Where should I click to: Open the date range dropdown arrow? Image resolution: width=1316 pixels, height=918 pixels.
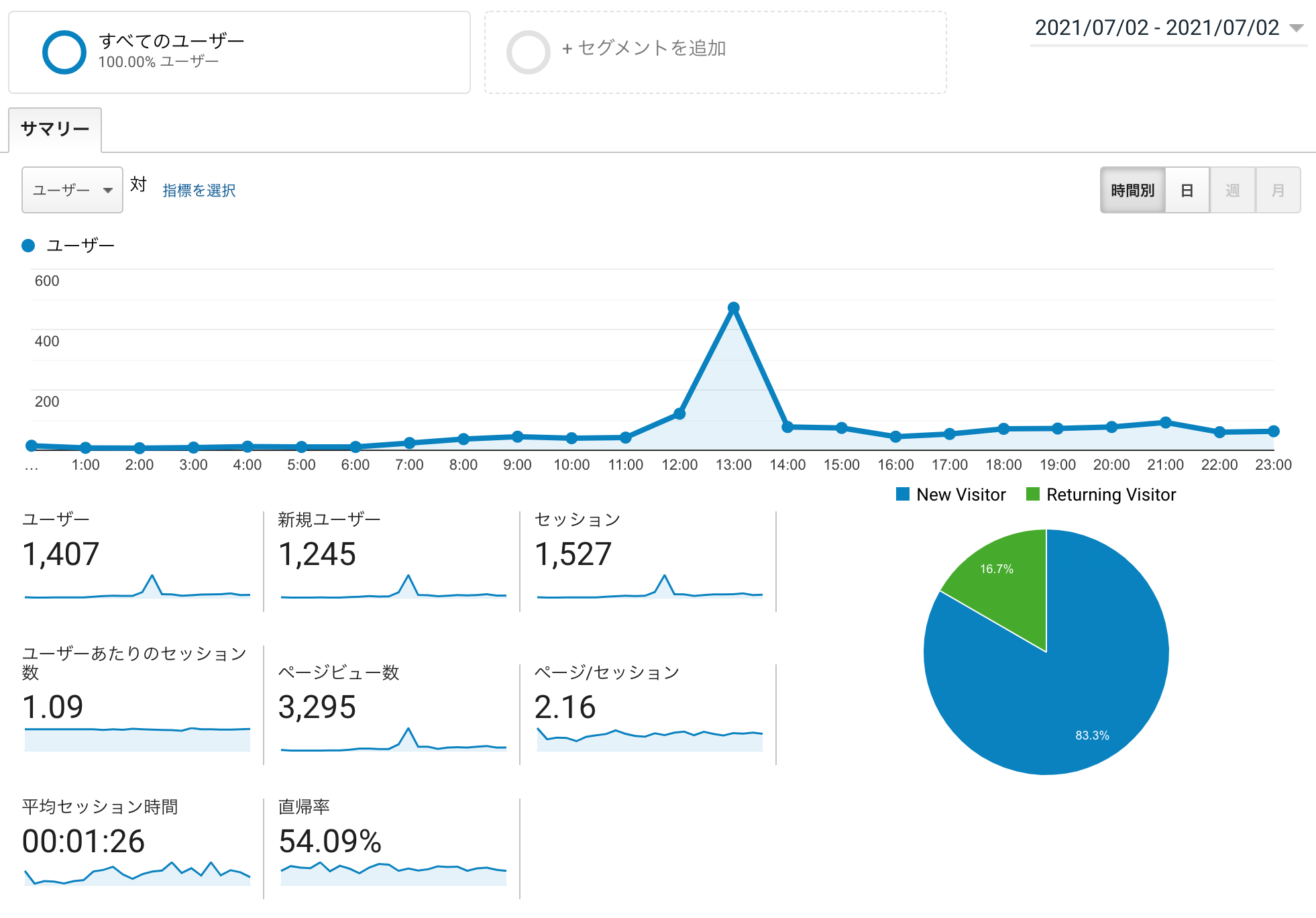click(1296, 28)
